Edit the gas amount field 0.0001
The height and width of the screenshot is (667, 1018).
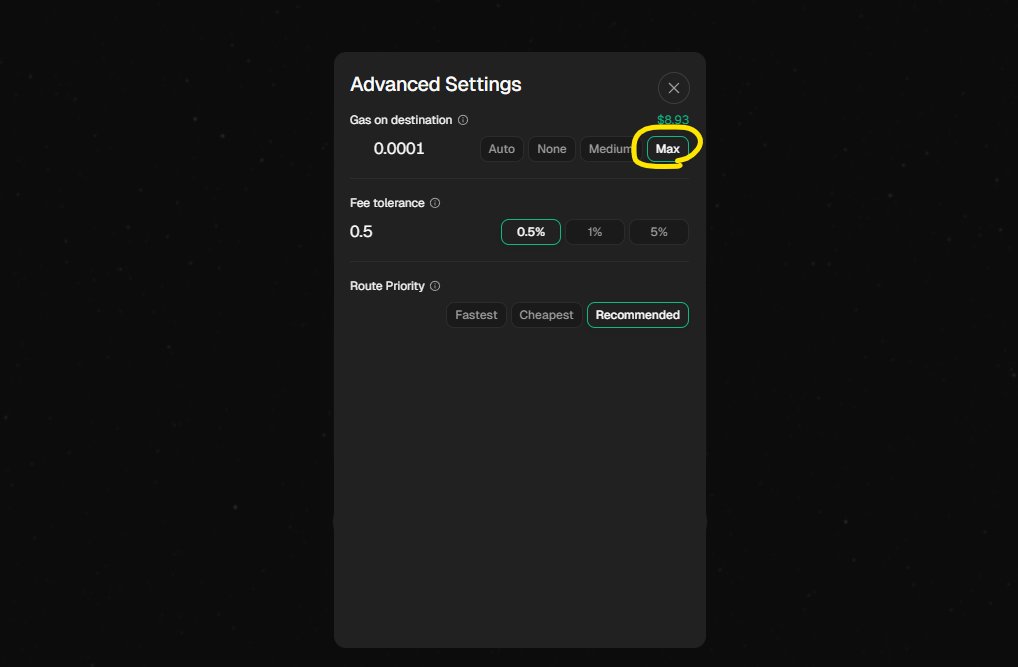(x=399, y=149)
